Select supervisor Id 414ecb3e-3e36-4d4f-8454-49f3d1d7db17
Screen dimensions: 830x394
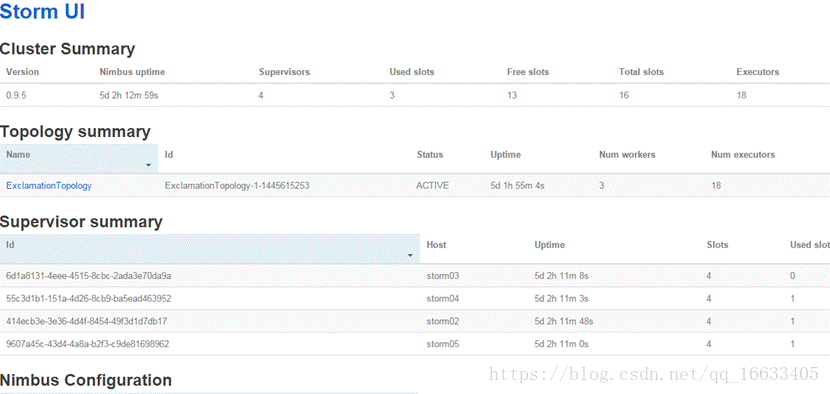87,321
